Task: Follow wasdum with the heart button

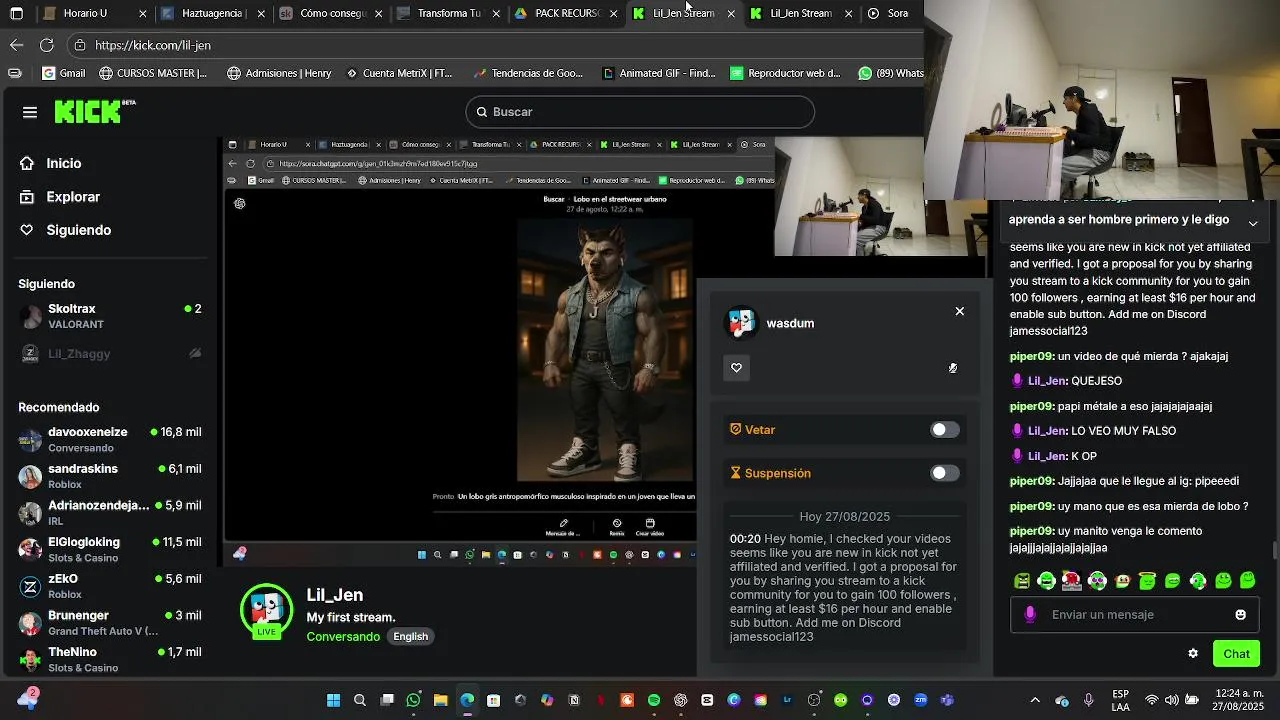Action: pos(736,368)
